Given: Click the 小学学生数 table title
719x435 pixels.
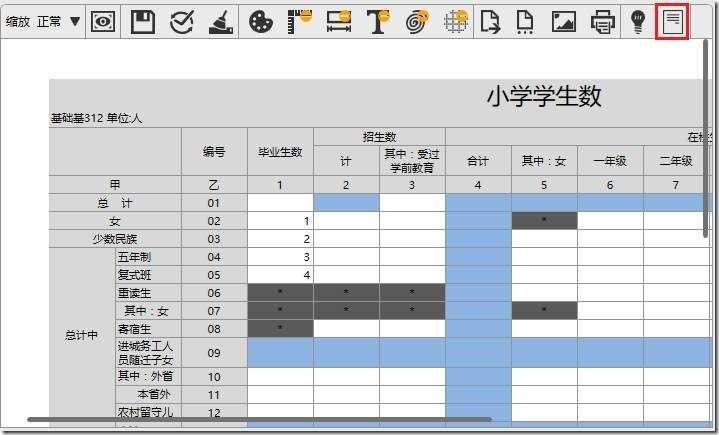Looking at the screenshot, I should click(544, 97).
